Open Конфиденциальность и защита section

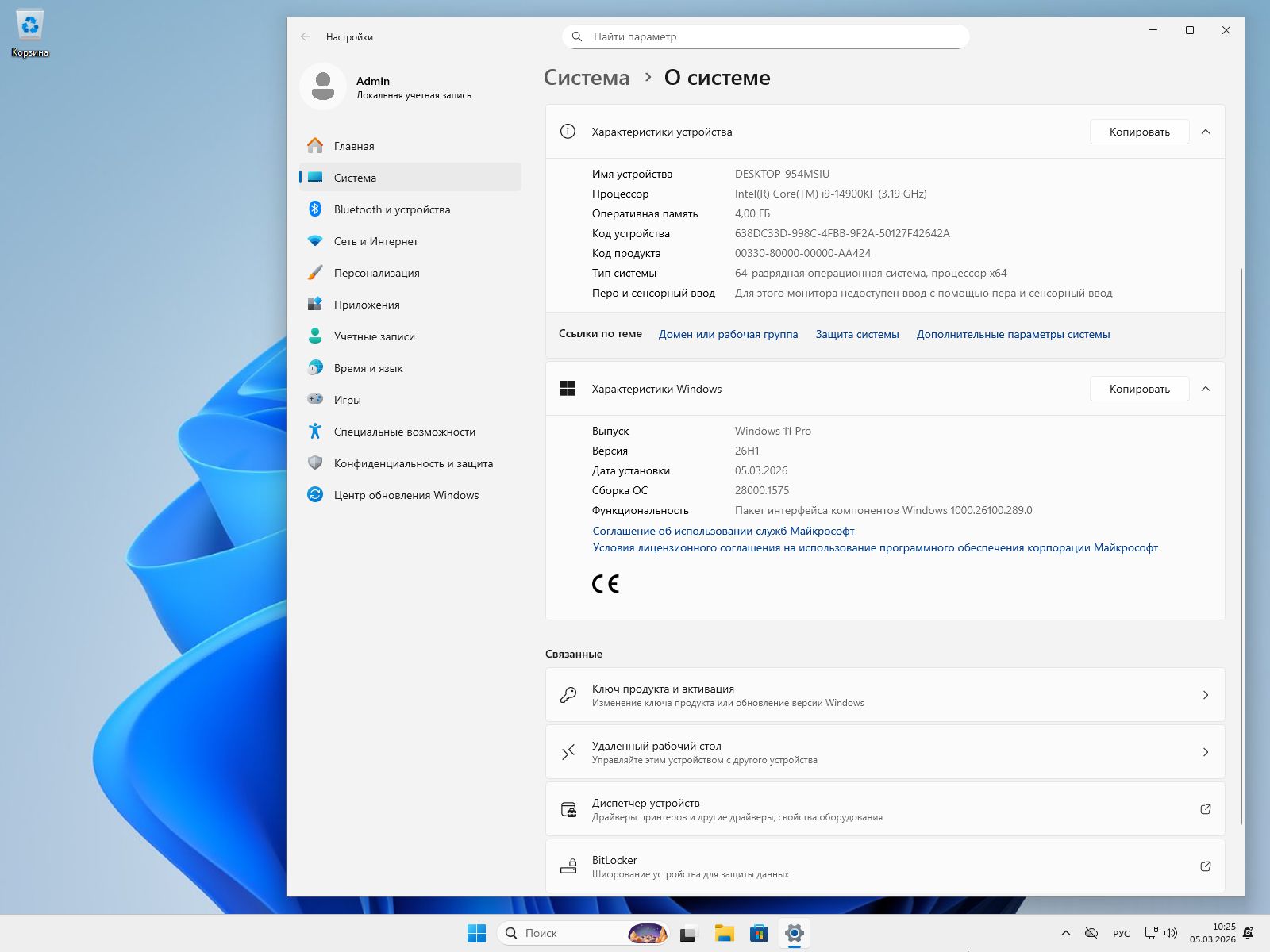[x=414, y=463]
